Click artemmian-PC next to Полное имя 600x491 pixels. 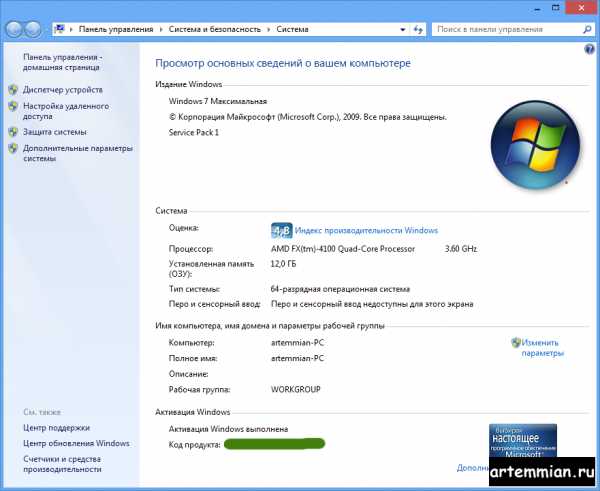[x=297, y=358]
